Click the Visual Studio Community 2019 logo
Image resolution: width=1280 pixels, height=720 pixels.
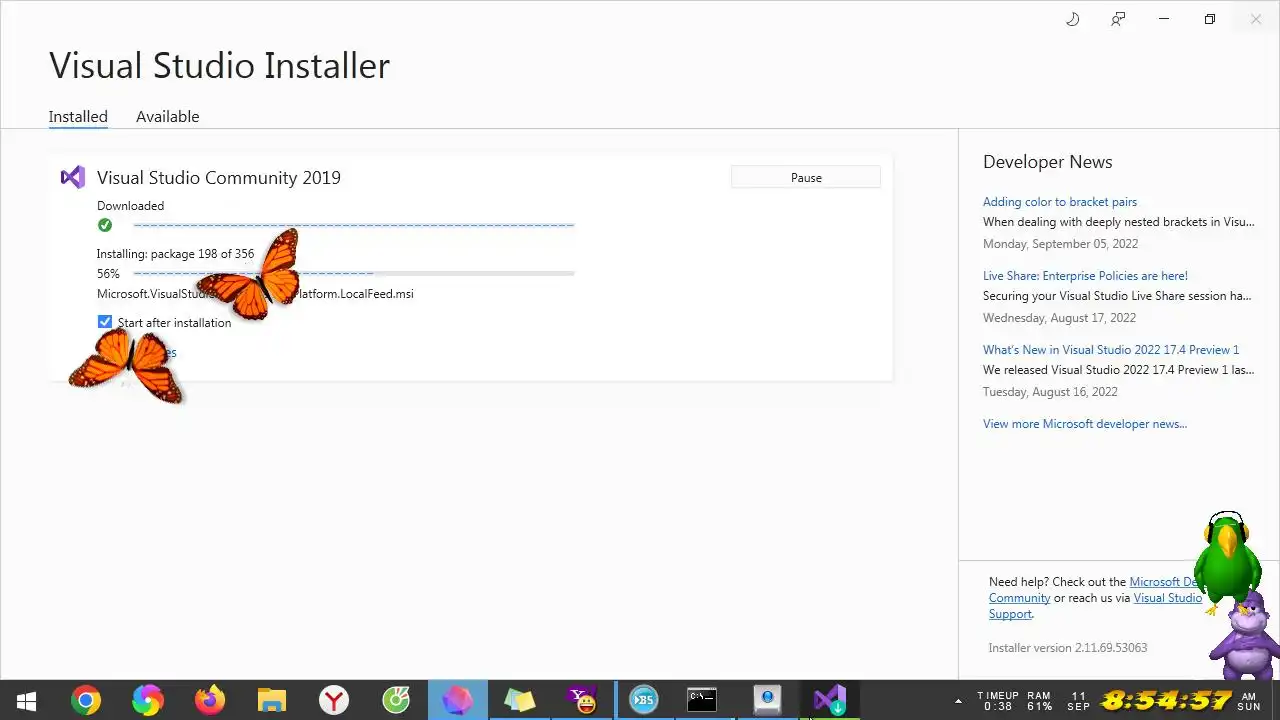(72, 177)
